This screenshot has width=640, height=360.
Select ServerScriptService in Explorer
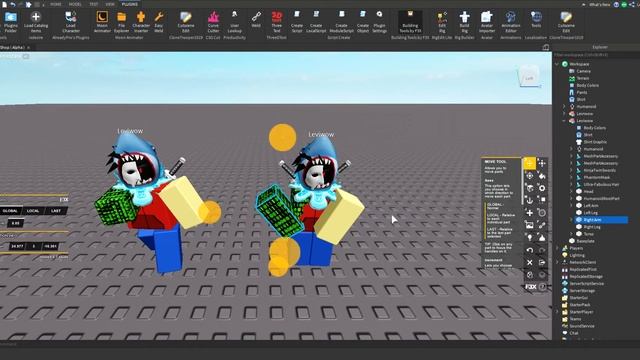click(x=587, y=283)
